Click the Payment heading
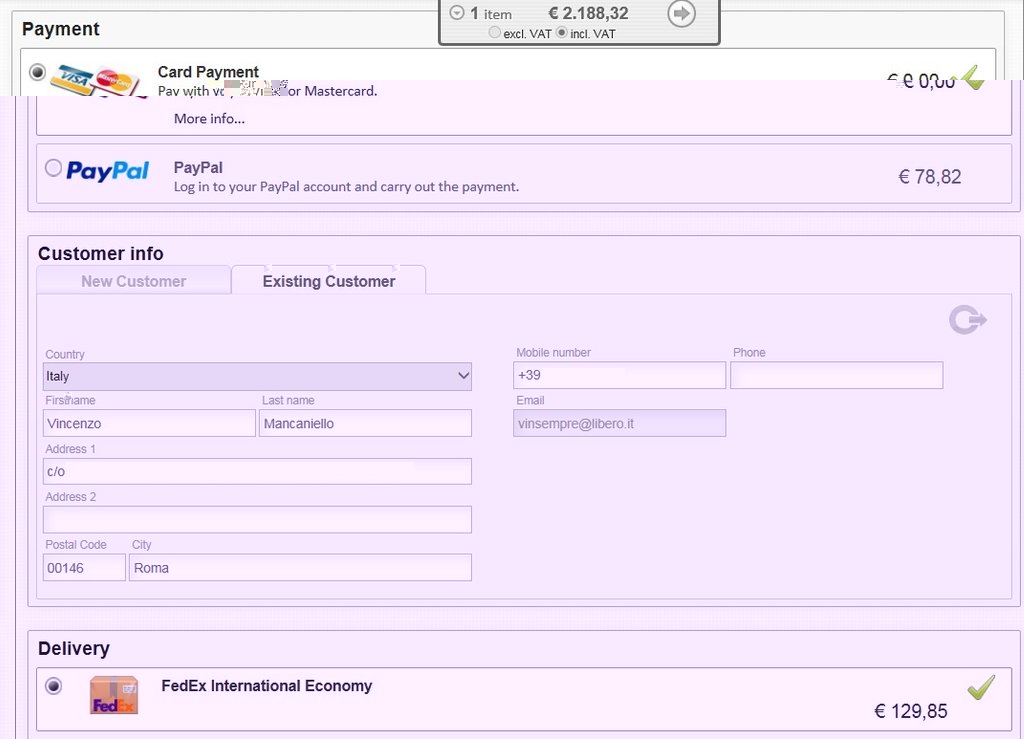The width and height of the screenshot is (1024, 739). tap(61, 29)
